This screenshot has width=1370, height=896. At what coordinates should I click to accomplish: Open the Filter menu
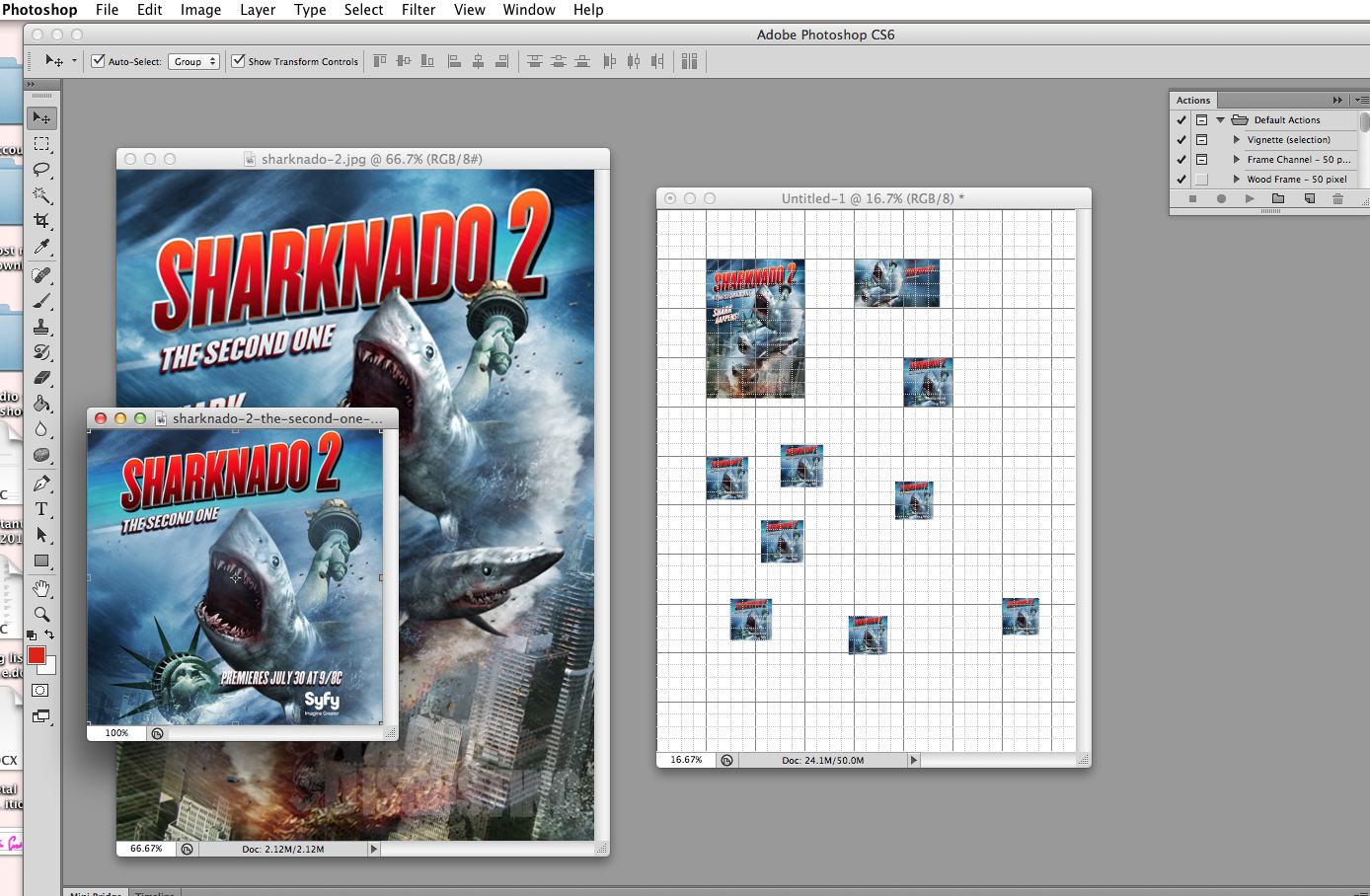click(419, 10)
